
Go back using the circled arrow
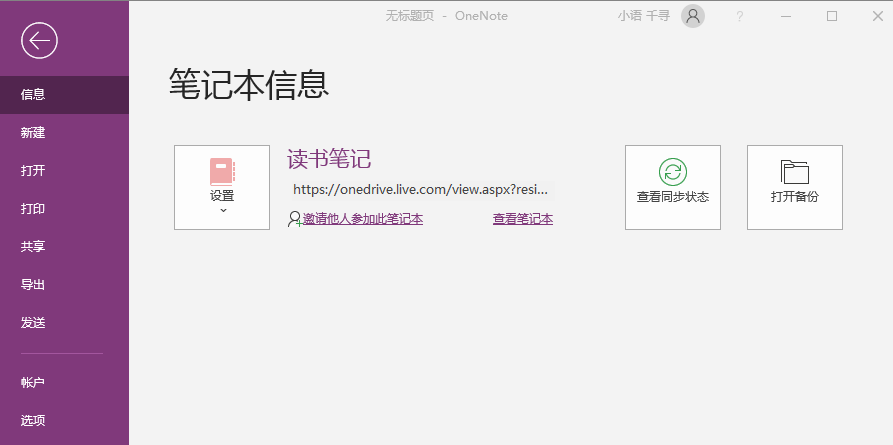39,40
